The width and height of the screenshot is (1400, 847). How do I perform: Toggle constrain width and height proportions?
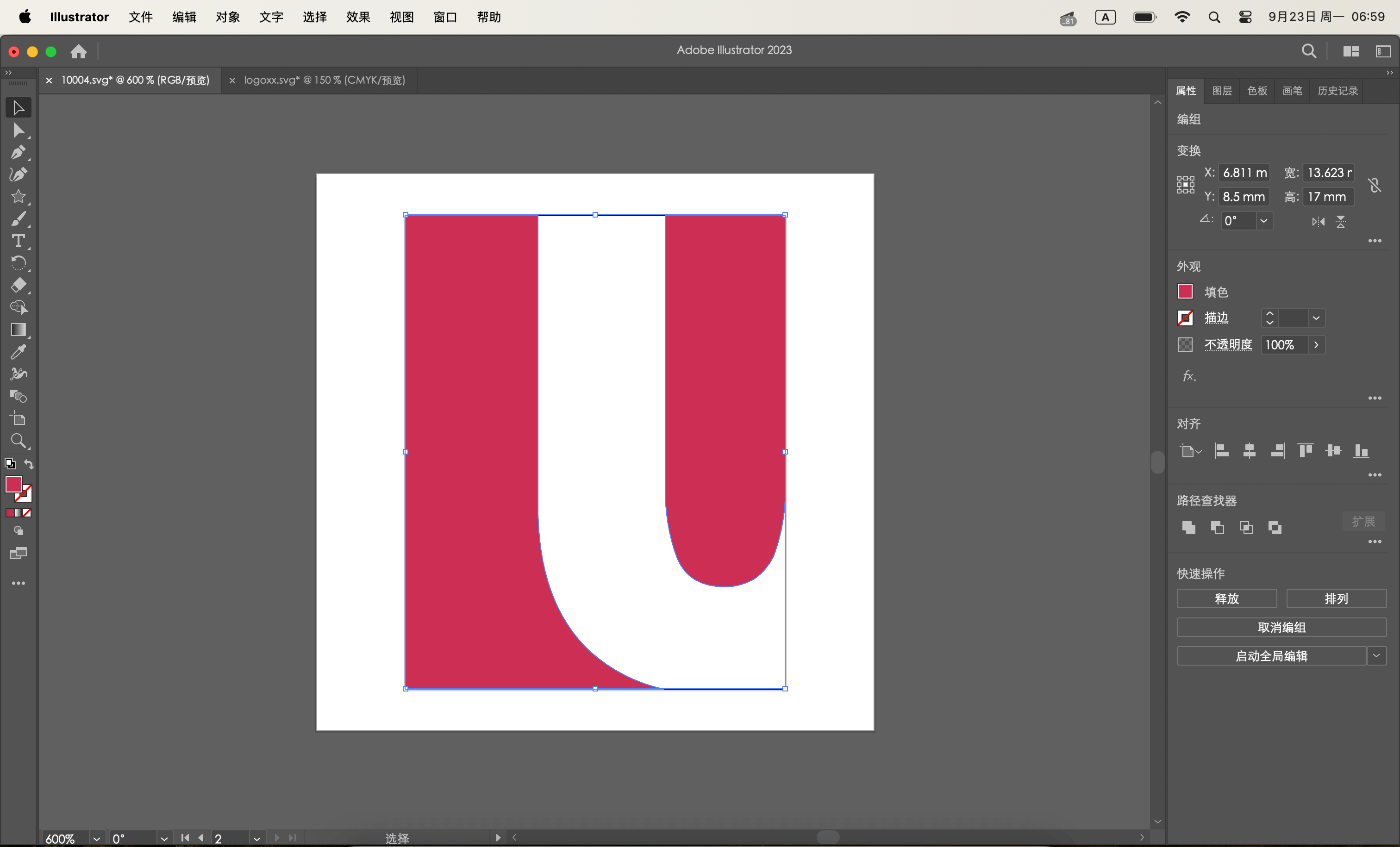click(1375, 185)
